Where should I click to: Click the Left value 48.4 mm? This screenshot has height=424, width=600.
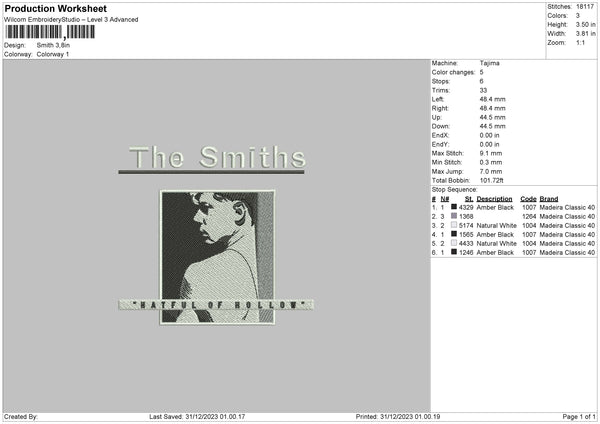point(492,99)
